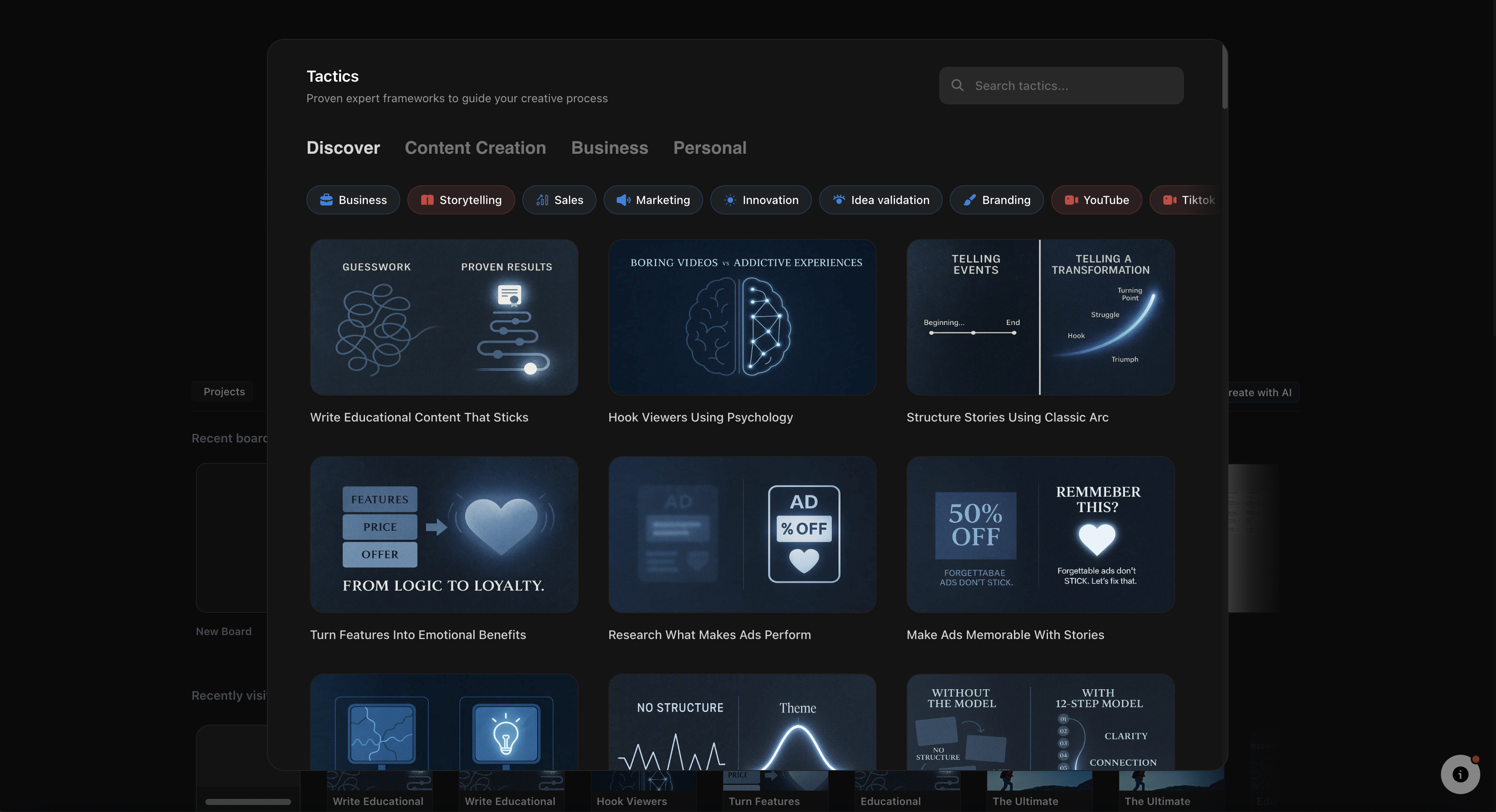The width and height of the screenshot is (1496, 812).
Task: Click the megaphone icon on the Marketing chip
Action: (x=623, y=200)
